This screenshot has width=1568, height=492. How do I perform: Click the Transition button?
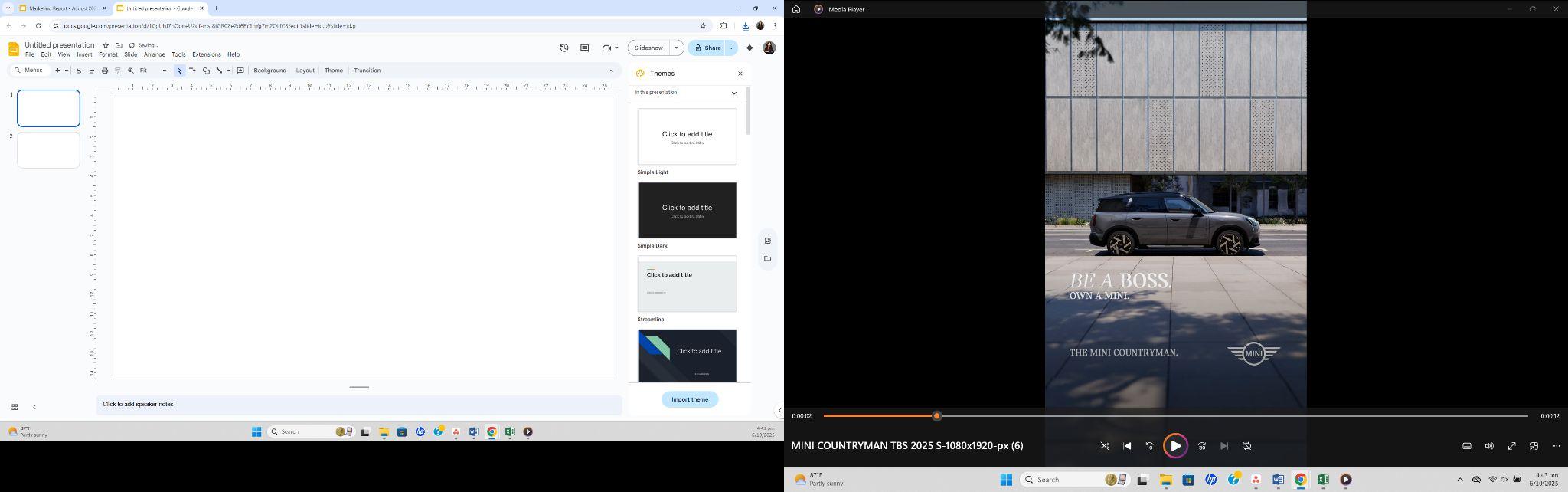367,71
